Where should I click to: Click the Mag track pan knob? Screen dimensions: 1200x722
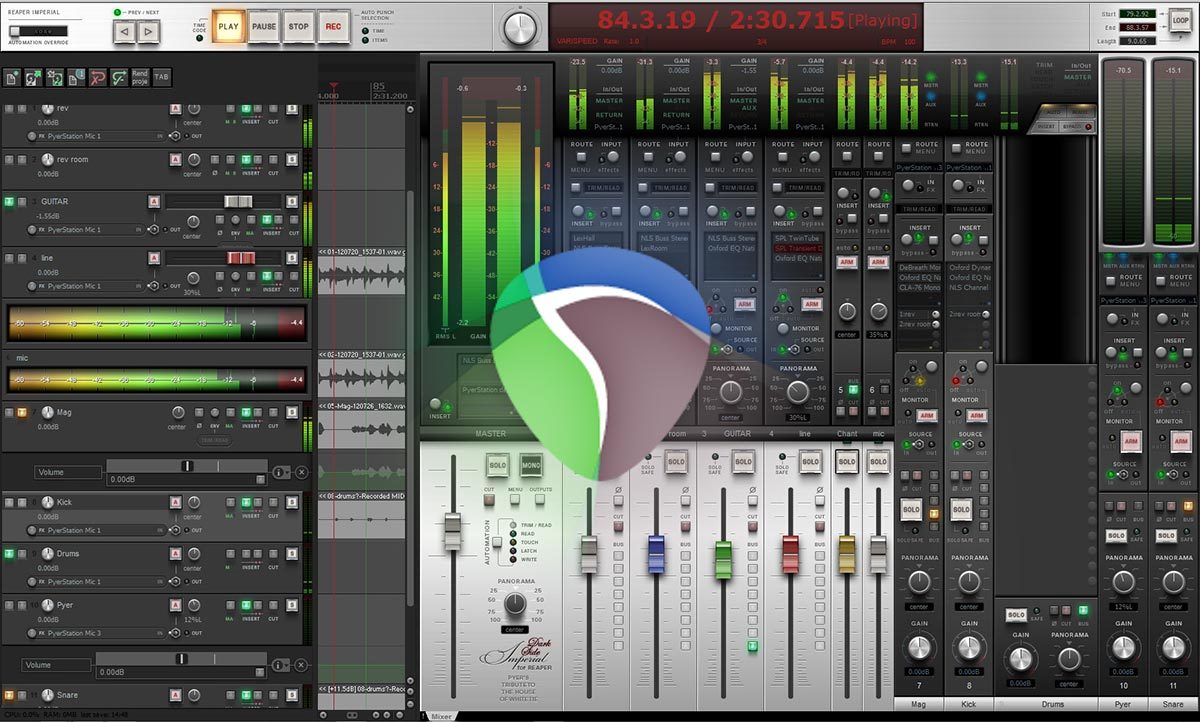[x=178, y=413]
